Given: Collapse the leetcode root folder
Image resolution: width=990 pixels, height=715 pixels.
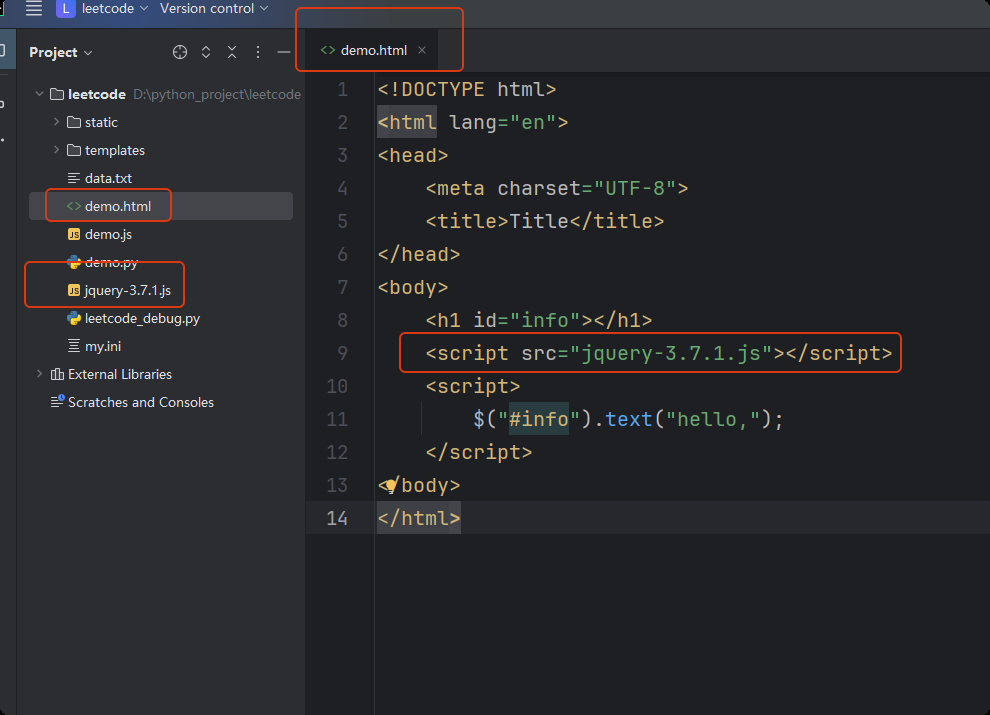Looking at the screenshot, I should 39,94.
